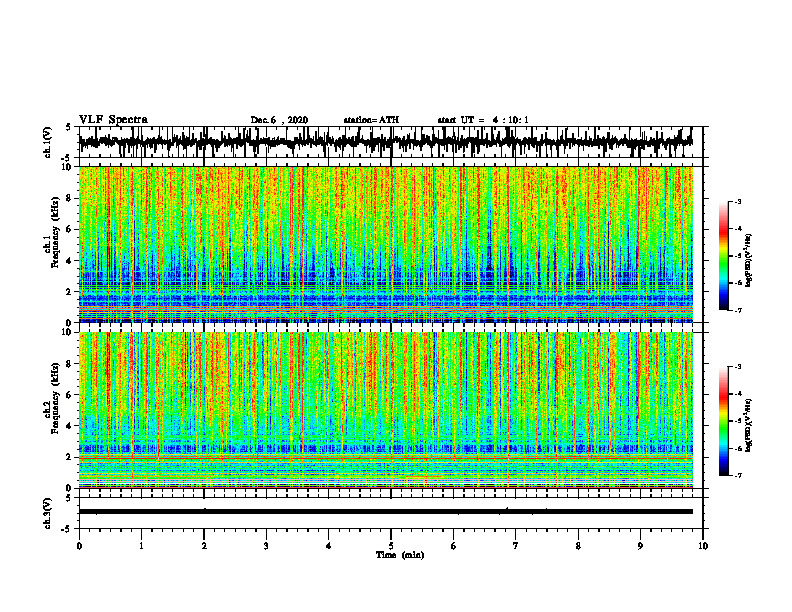Click the "8" kHz tick of ch.1 spectrogram
Image resolution: width=792 pixels, height=612 pixels.
point(70,198)
